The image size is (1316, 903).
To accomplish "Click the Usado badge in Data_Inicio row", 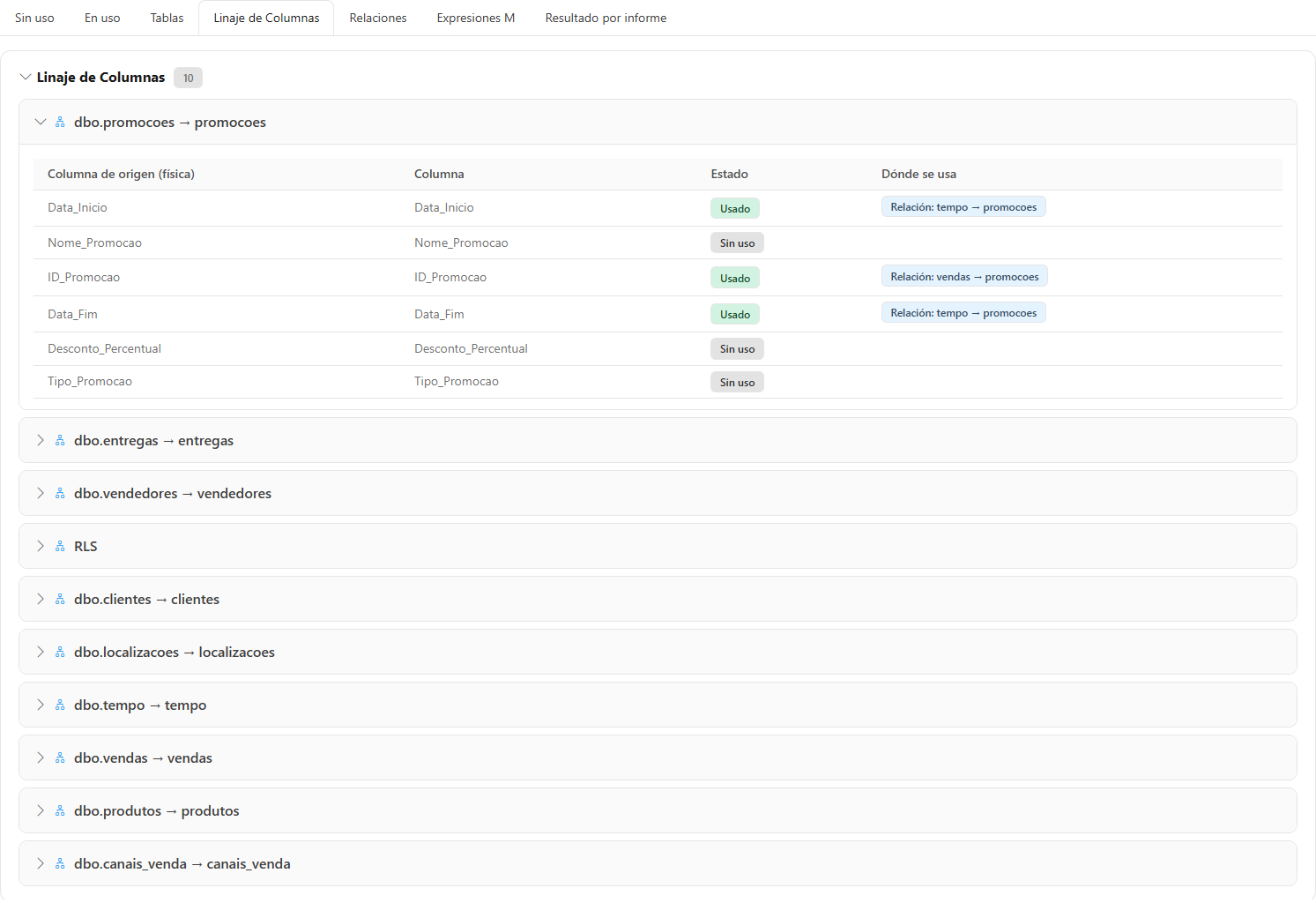I will (735, 209).
